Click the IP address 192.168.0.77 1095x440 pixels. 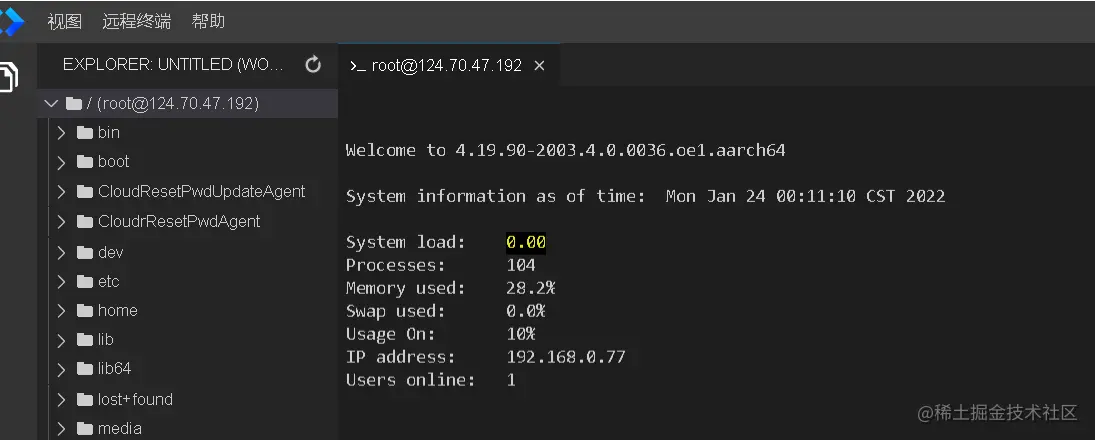click(566, 358)
